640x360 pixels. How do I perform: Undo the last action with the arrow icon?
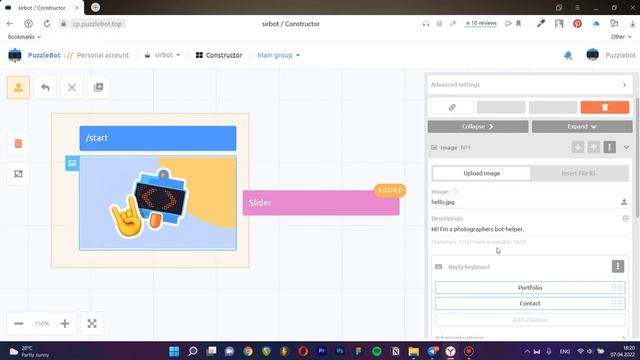[45, 87]
